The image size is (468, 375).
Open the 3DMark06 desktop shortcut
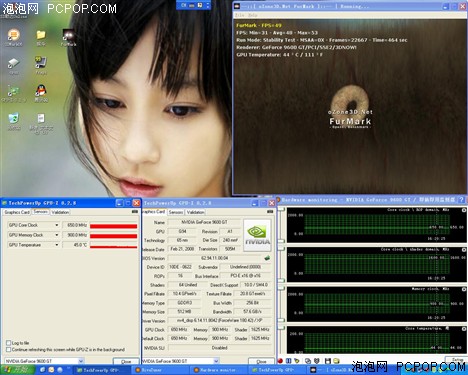pyautogui.click(x=14, y=37)
